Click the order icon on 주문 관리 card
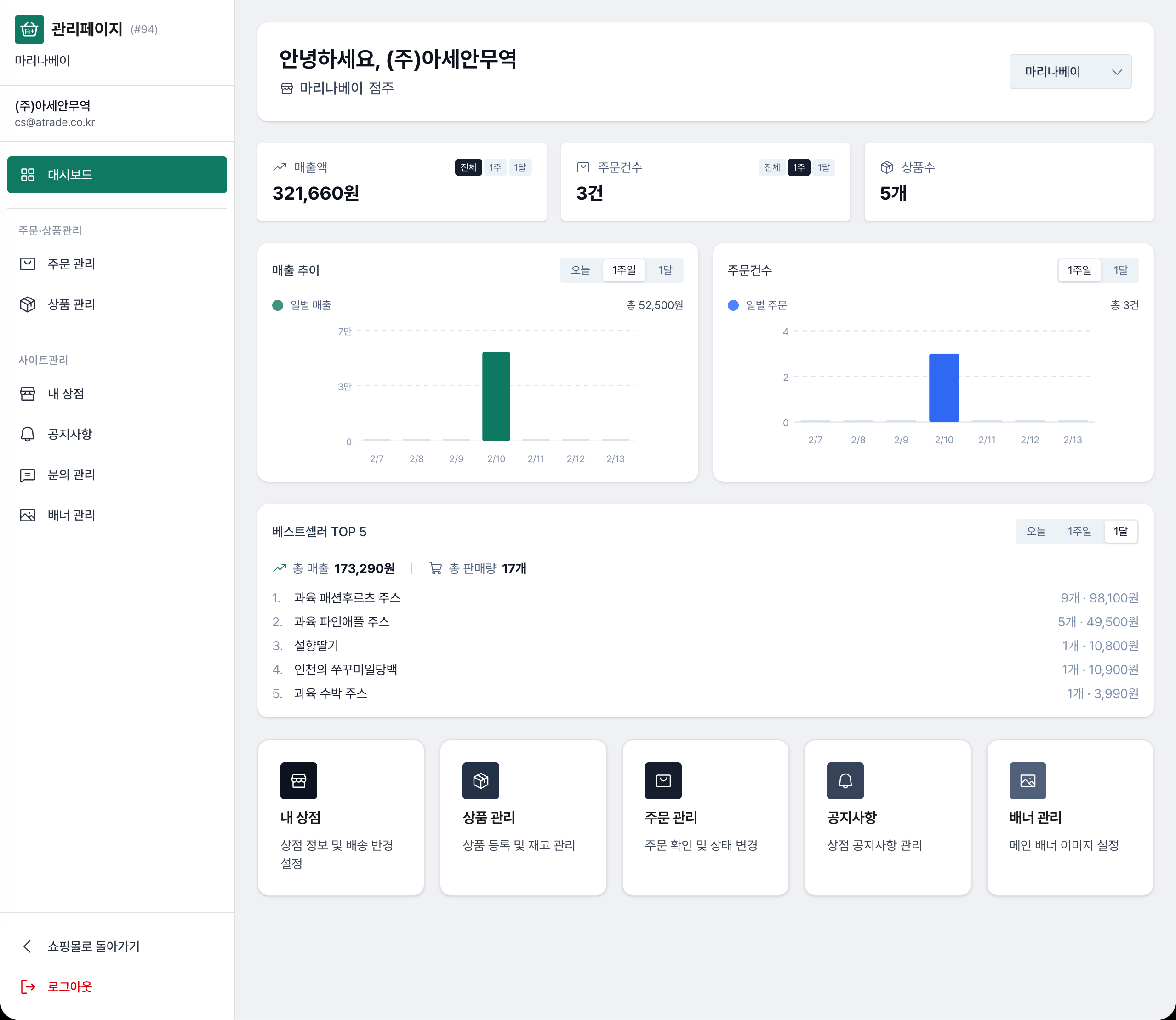This screenshot has height=1020, width=1176. click(x=663, y=781)
